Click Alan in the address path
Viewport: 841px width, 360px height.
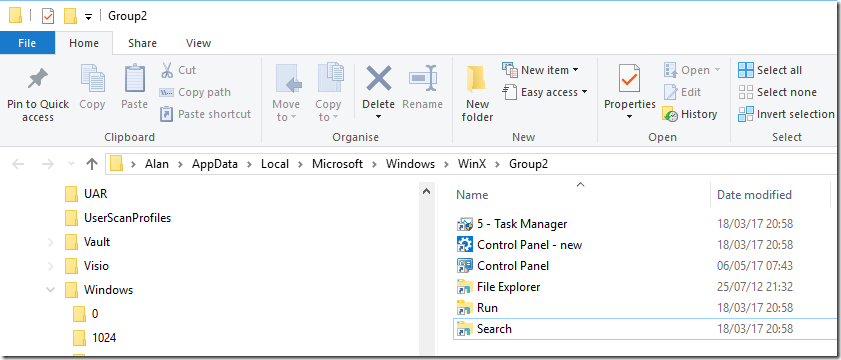157,164
